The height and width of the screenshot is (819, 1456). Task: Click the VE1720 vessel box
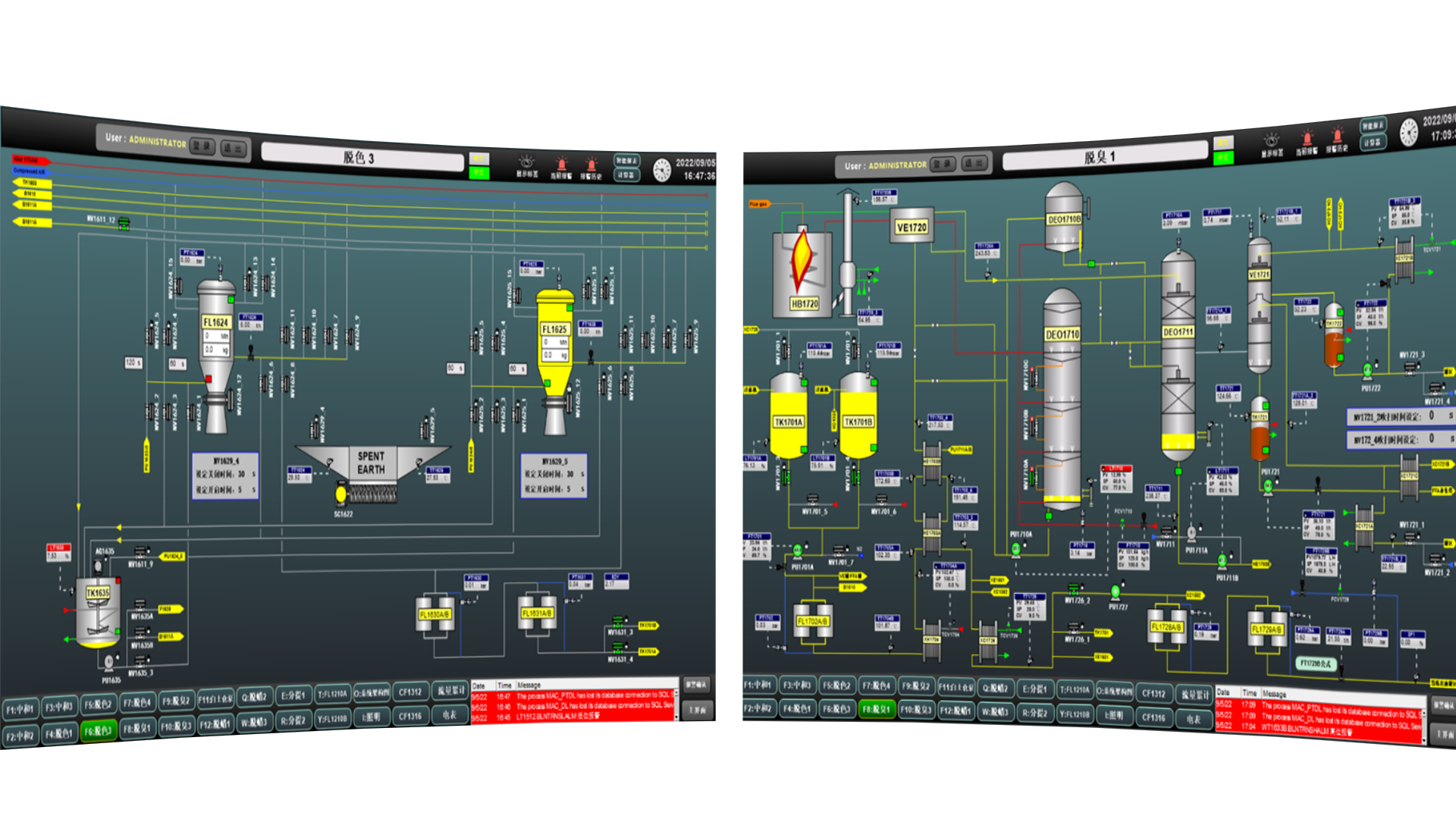pyautogui.click(x=911, y=227)
